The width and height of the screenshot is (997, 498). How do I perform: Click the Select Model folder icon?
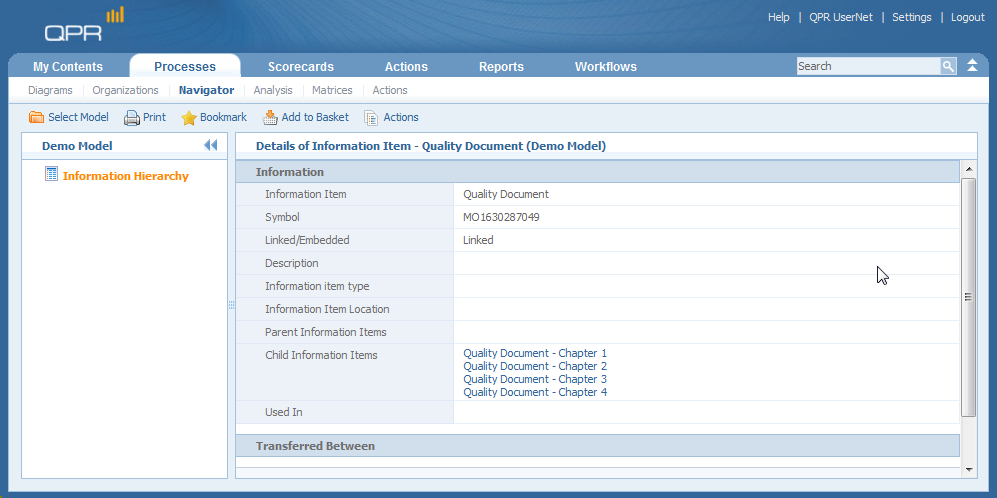[x=37, y=117]
